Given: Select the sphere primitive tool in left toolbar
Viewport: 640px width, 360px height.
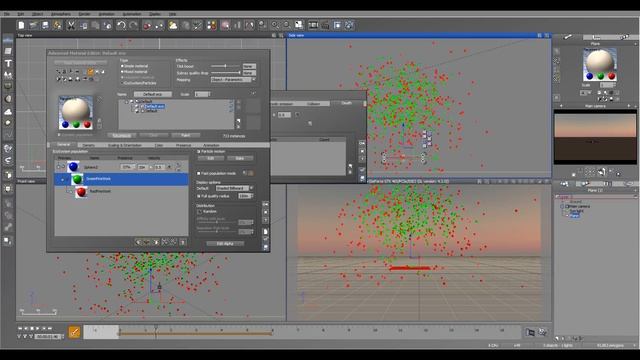Looking at the screenshot, I should pos(8,99).
